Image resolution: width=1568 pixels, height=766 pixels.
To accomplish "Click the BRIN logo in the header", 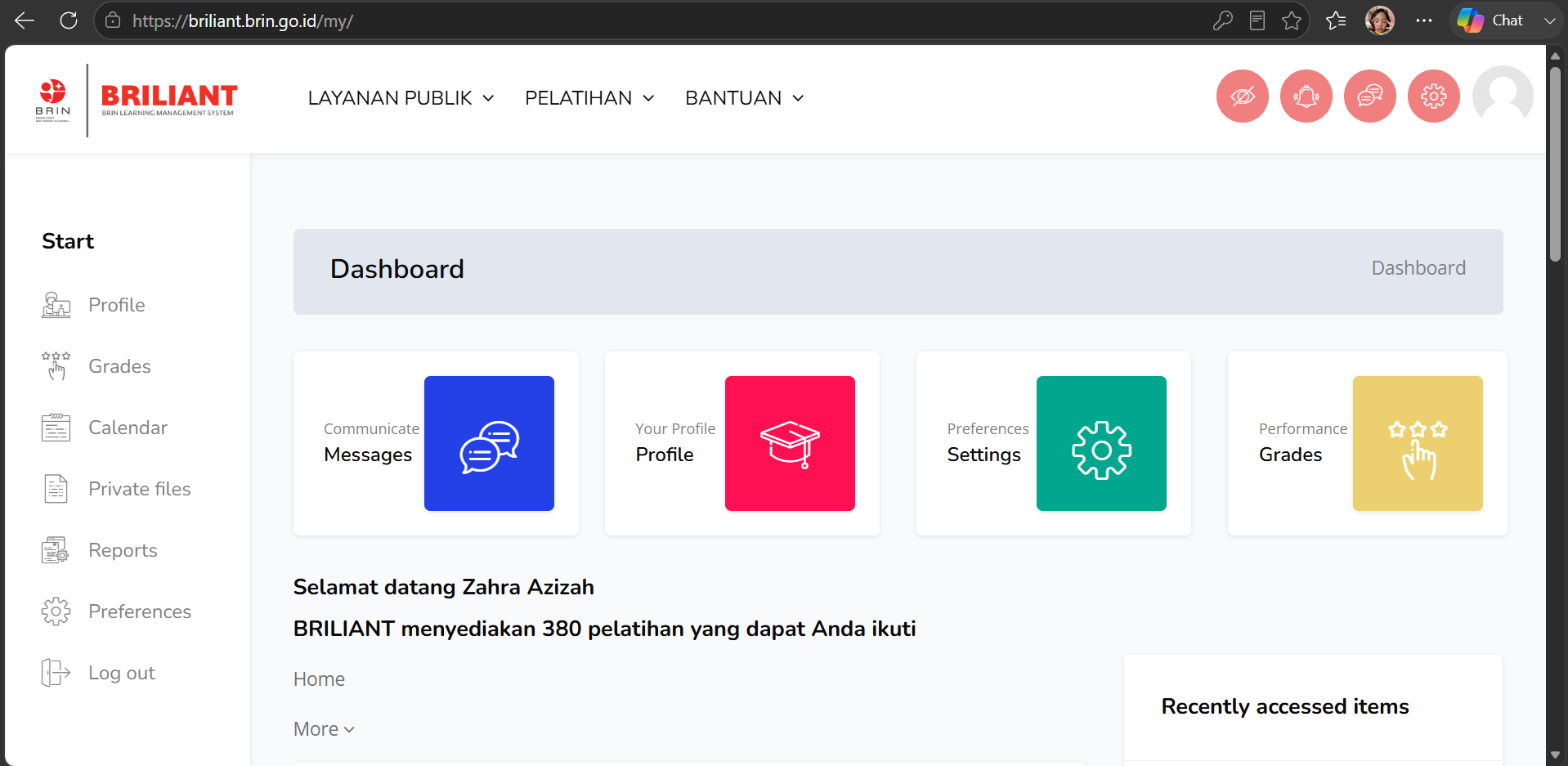I will (x=53, y=100).
